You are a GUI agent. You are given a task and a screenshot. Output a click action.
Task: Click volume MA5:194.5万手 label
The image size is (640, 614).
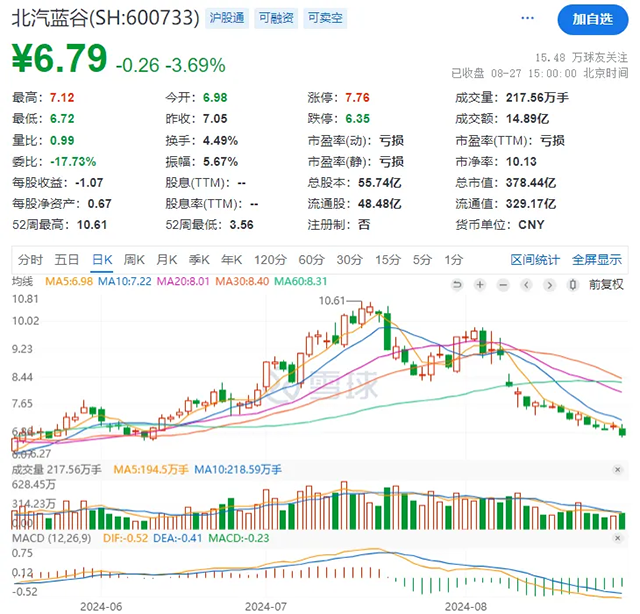pos(151,469)
